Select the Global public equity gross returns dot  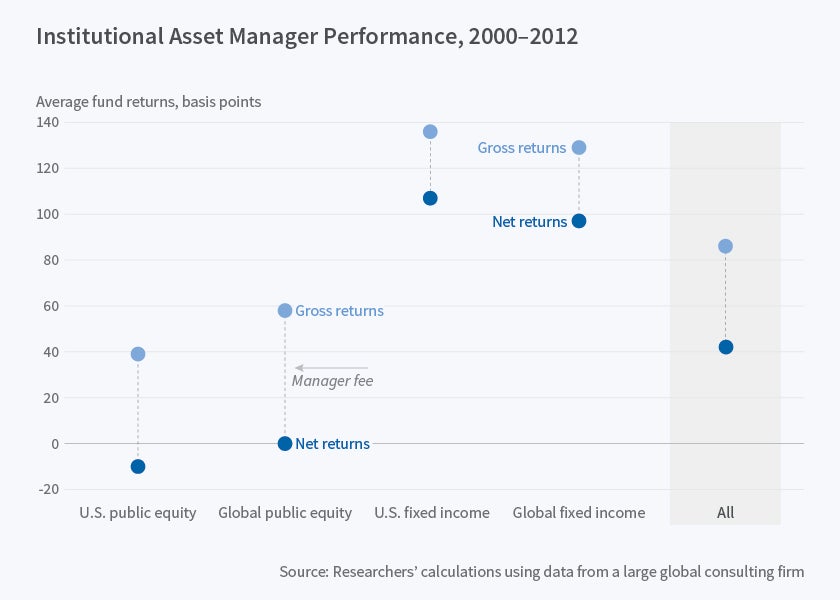coord(285,311)
